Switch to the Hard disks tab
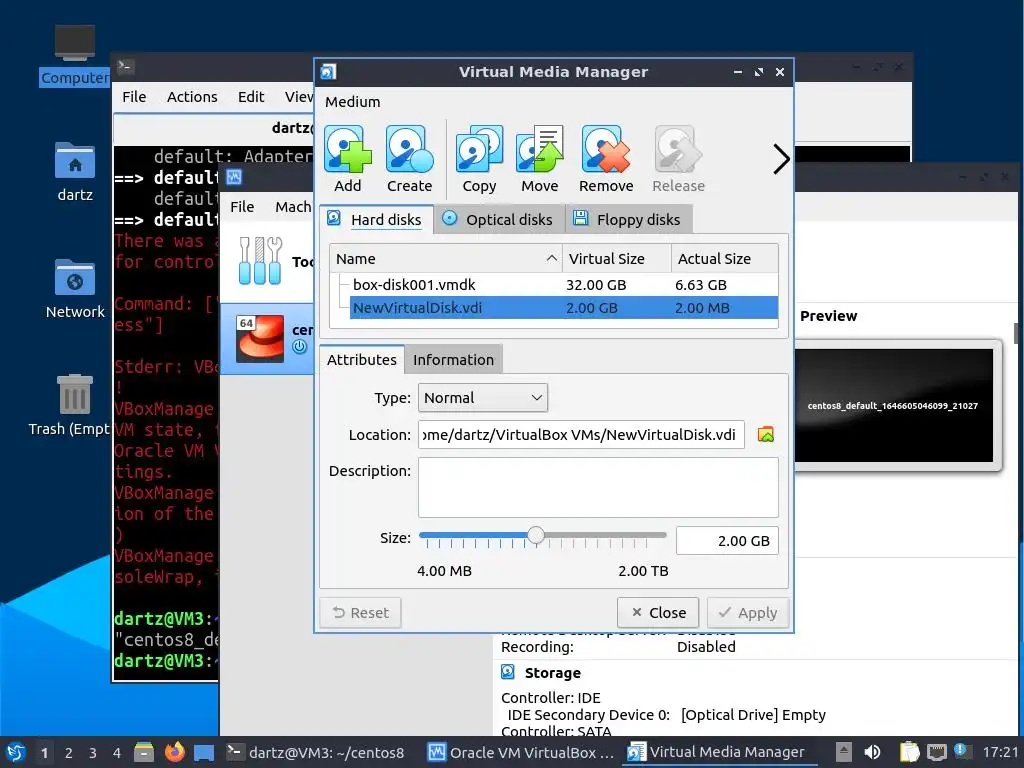The image size is (1024, 768). click(x=376, y=219)
